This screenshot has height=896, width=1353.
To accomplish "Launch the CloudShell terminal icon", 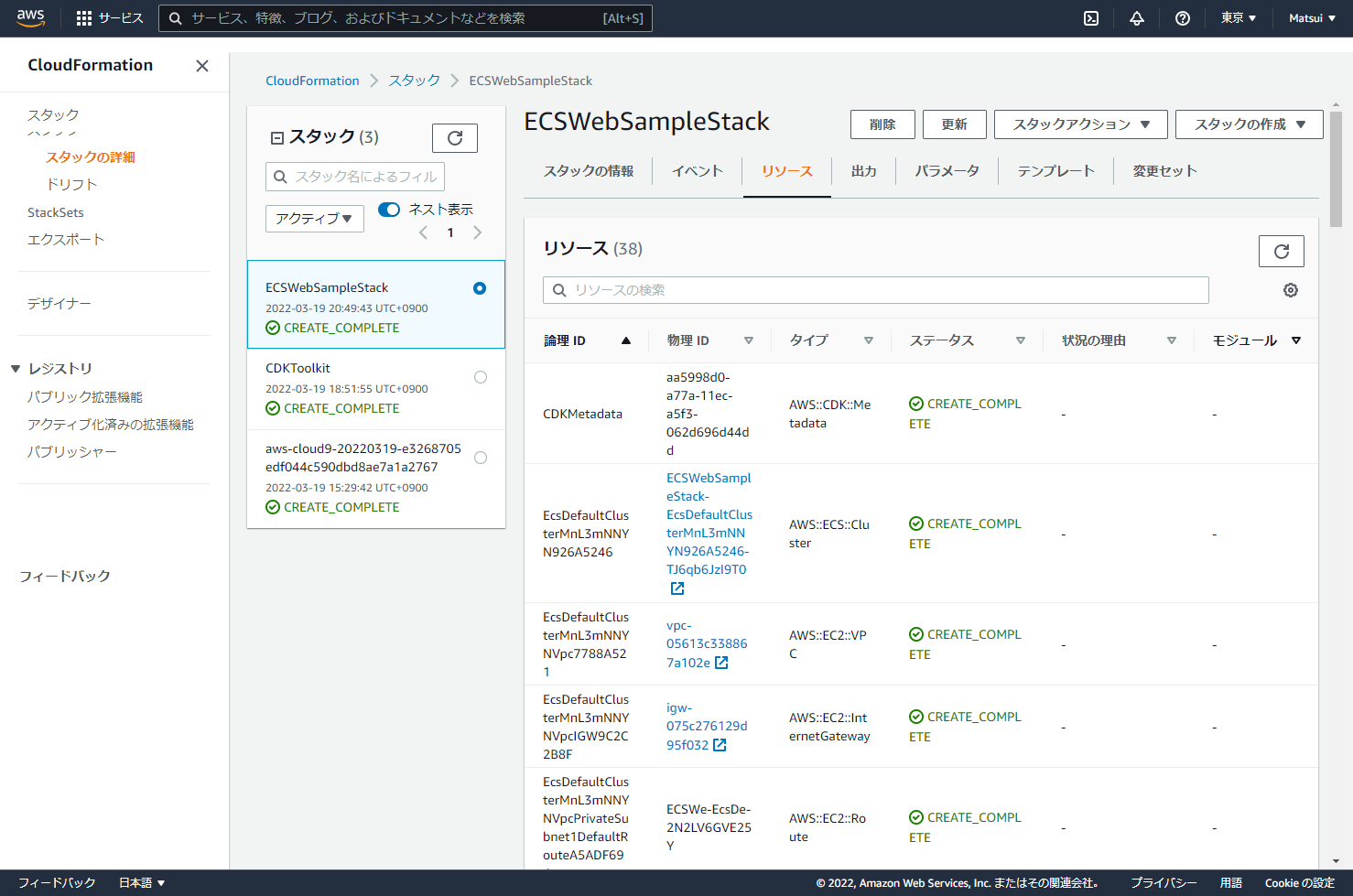I will [x=1091, y=18].
